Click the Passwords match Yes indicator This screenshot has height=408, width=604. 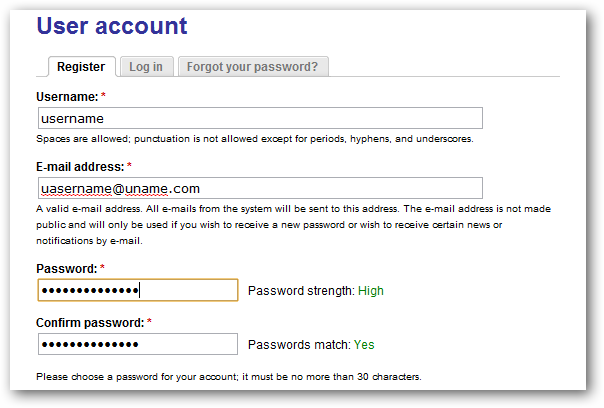pyautogui.click(x=311, y=345)
